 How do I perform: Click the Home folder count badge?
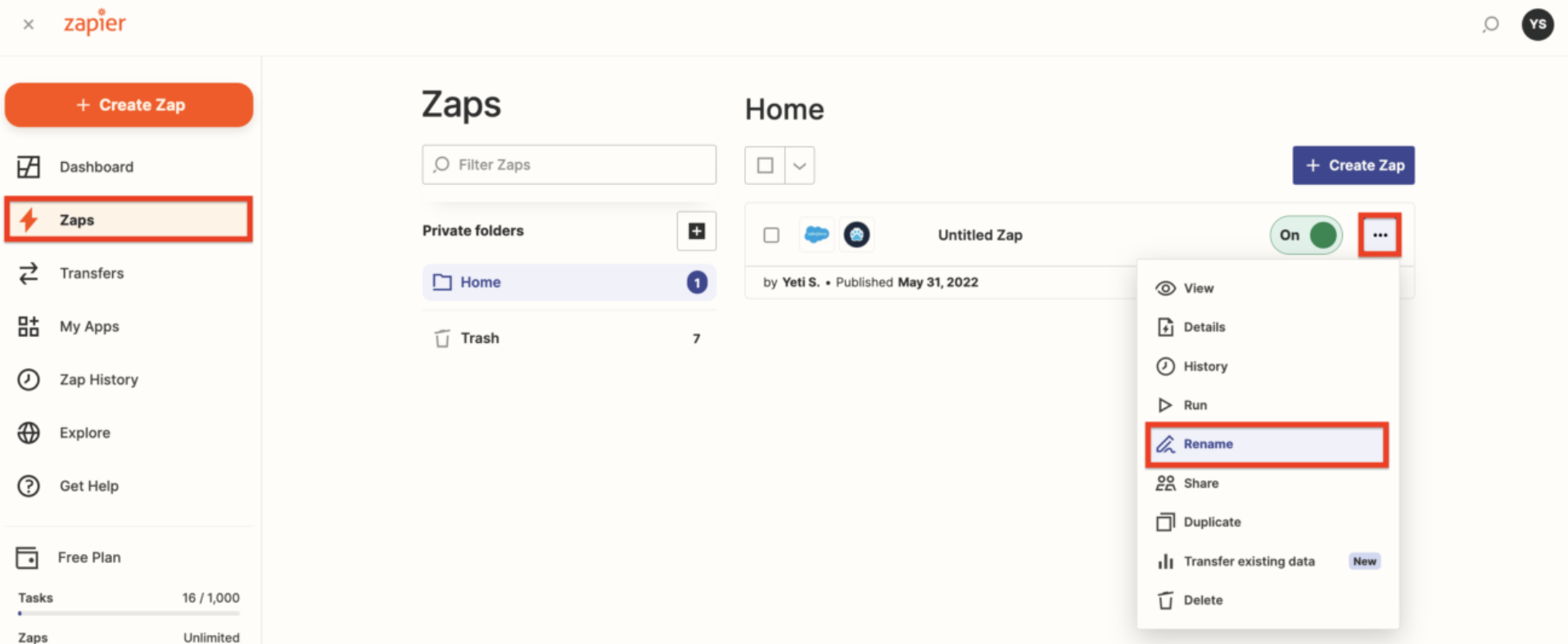point(697,282)
